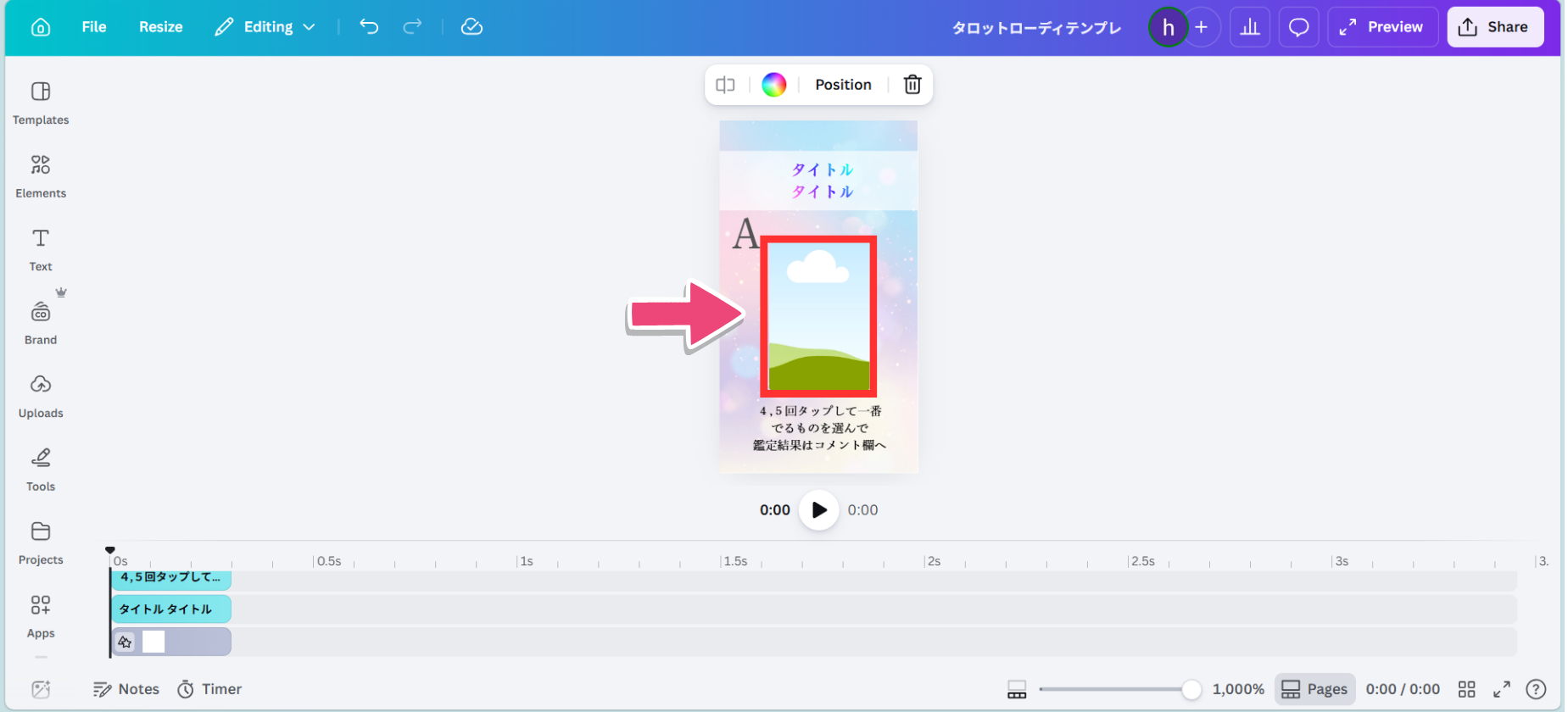
Task: Click the Preview button
Action: [x=1381, y=27]
